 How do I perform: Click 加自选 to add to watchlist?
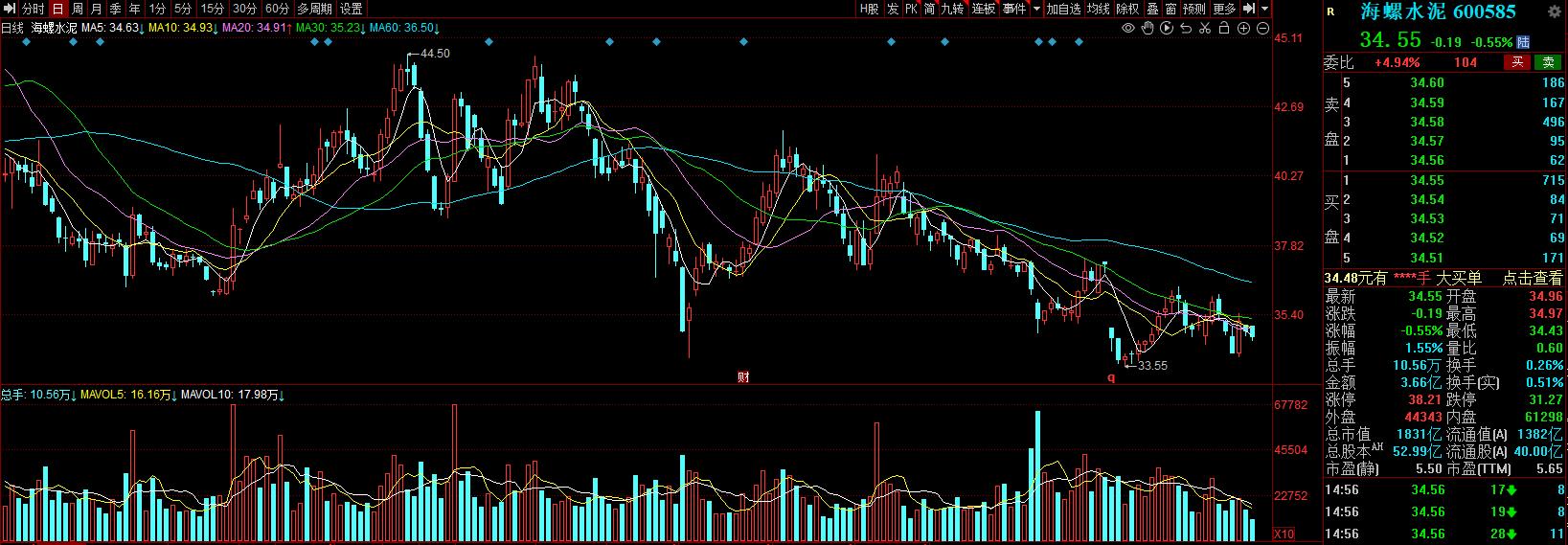click(1063, 9)
